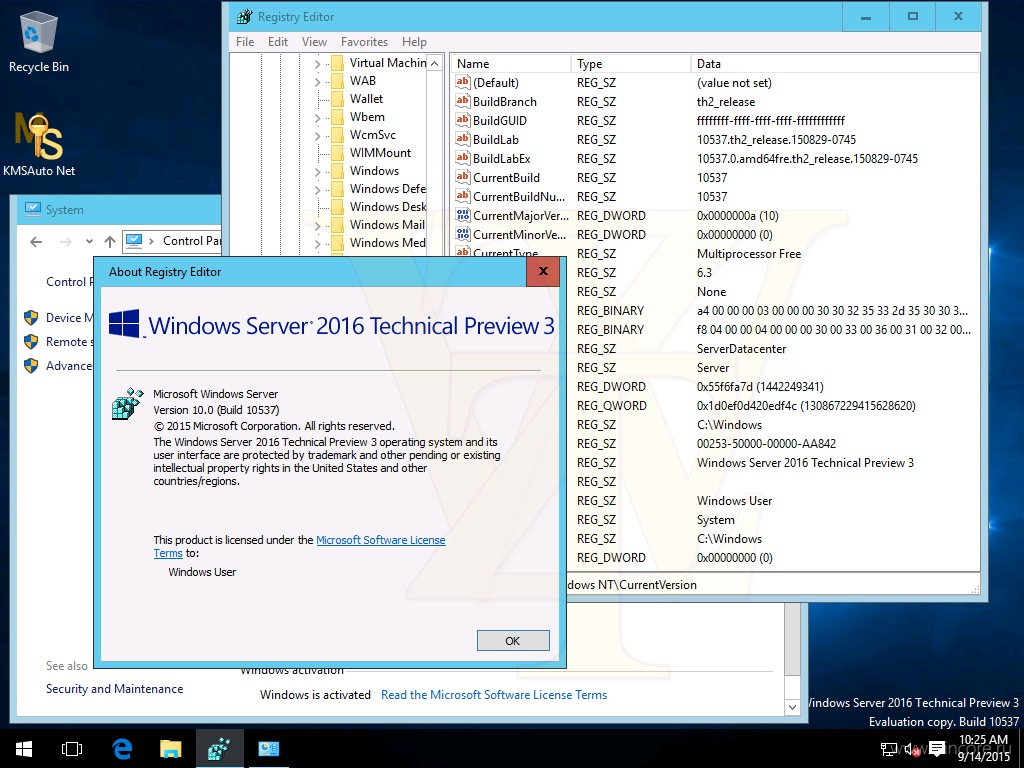Click the BuildGUID string value icon
1024x768 pixels.
(463, 120)
